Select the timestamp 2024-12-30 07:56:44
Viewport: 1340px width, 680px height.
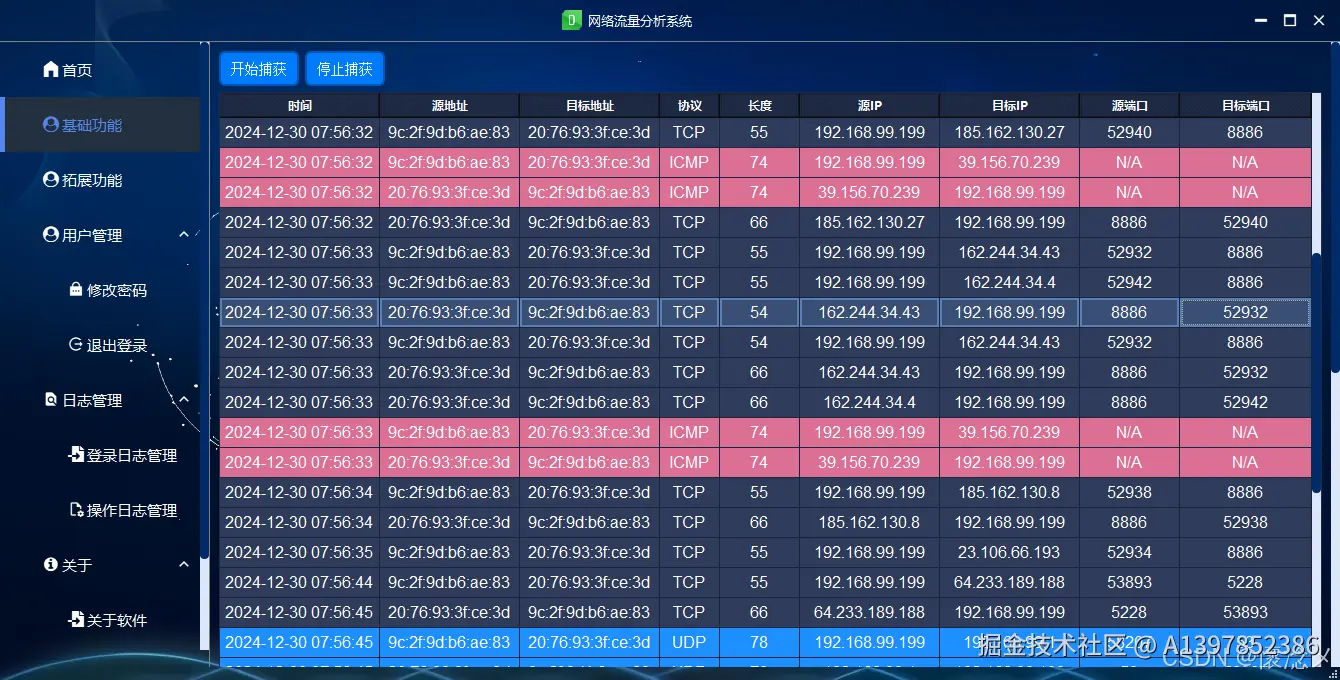pyautogui.click(x=299, y=582)
